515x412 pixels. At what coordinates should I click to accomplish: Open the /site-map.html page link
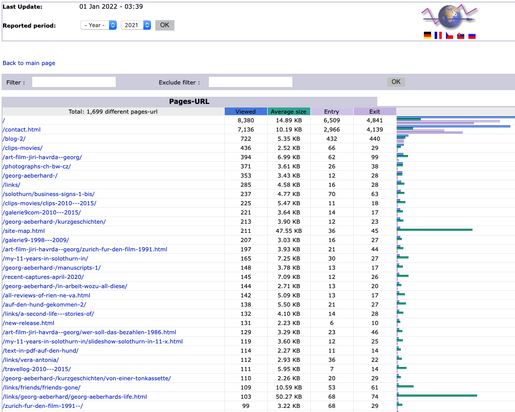pyautogui.click(x=24, y=231)
